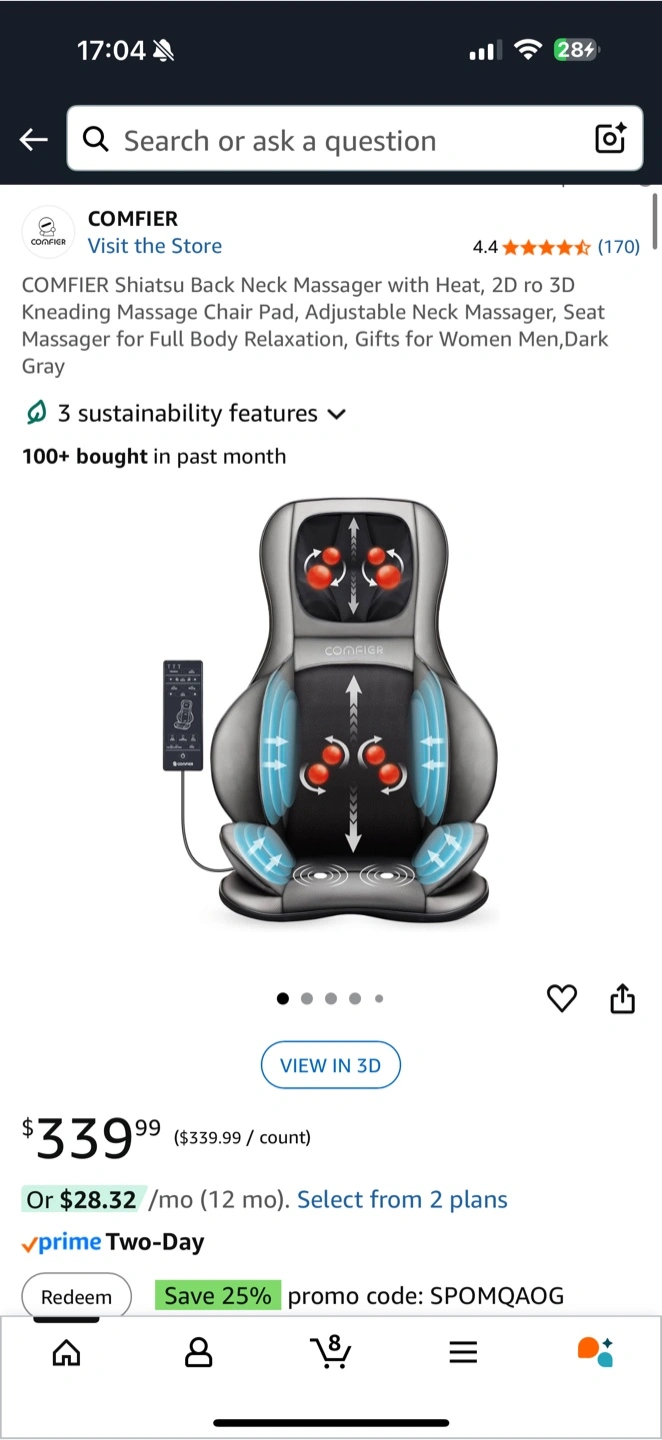Open hamburger menu icon

tap(463, 1353)
